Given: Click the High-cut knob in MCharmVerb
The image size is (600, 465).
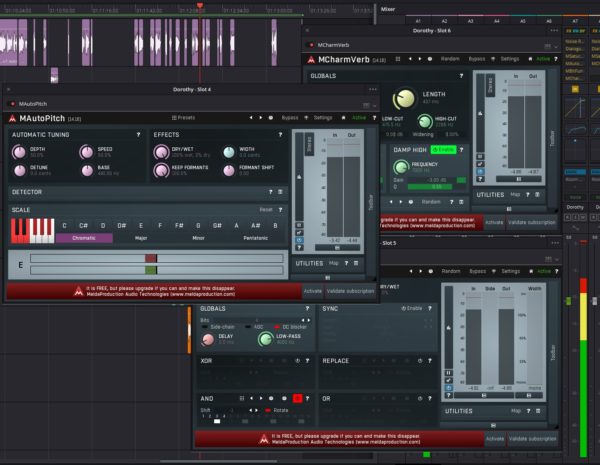Looking at the screenshot, I should pyautogui.click(x=424, y=122).
